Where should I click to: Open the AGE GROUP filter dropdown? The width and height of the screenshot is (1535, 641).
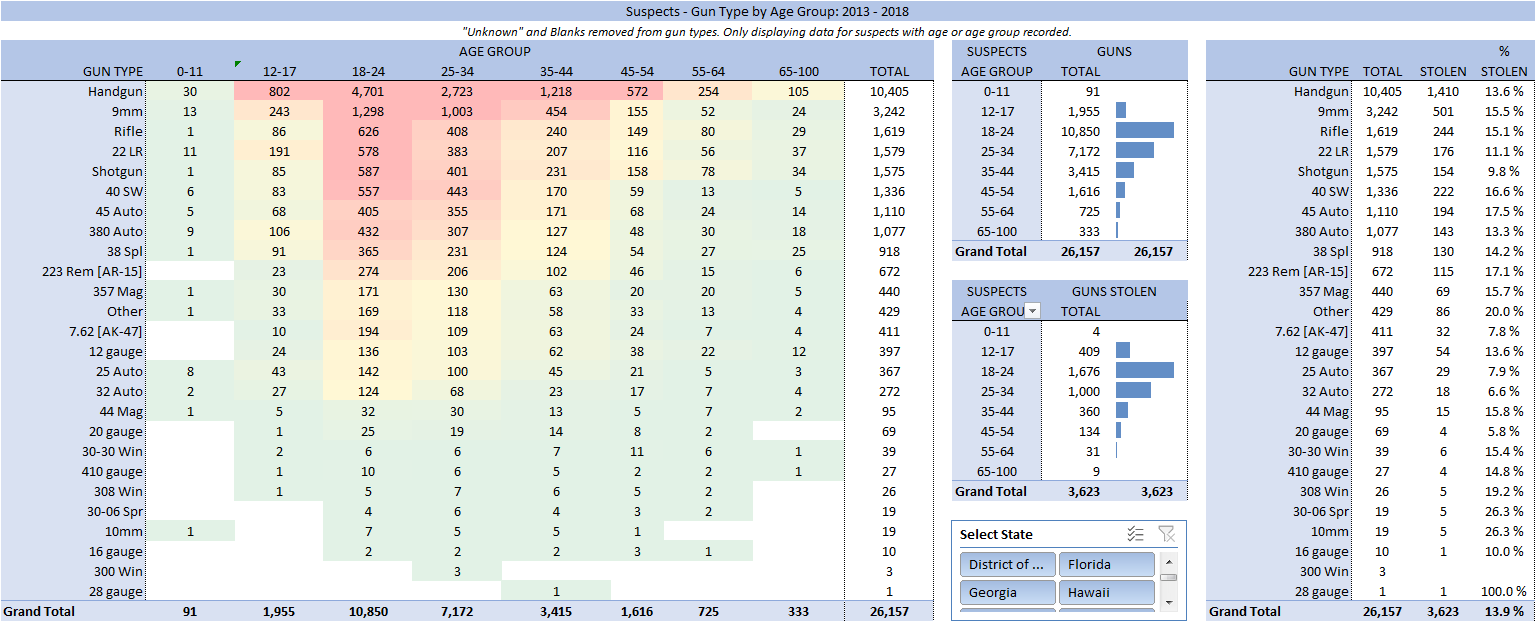[x=1033, y=311]
